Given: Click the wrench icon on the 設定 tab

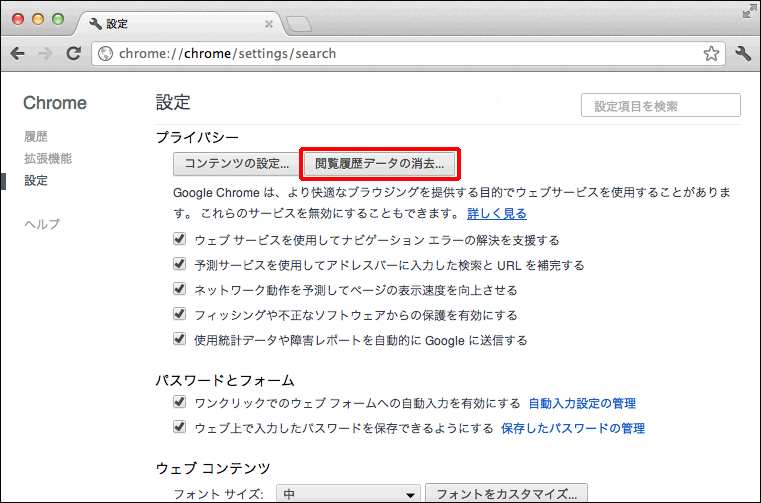Looking at the screenshot, I should (95, 24).
